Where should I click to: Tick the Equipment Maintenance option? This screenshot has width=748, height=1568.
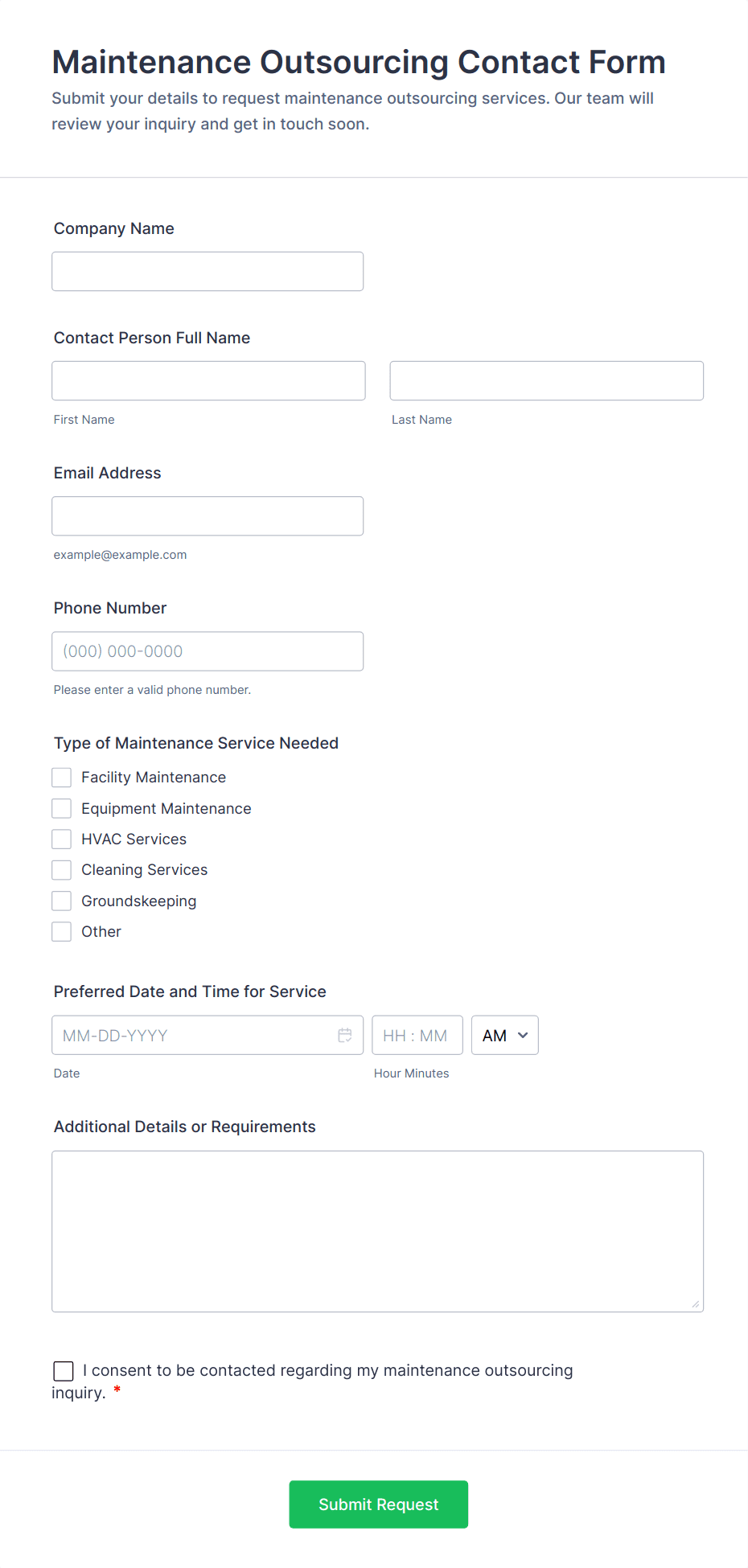tap(62, 808)
